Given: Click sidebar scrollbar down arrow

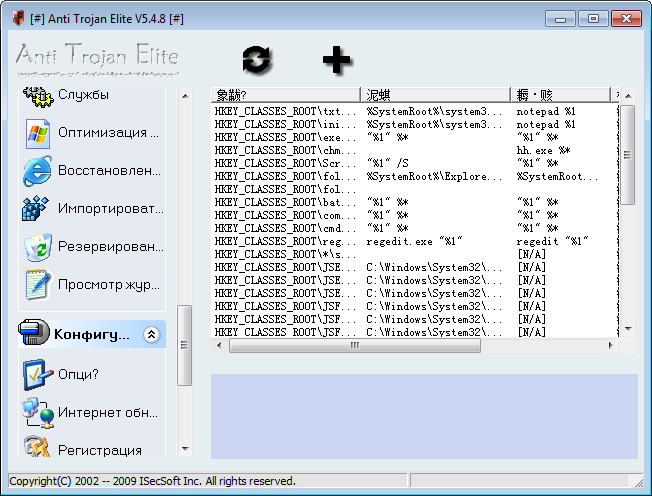Looking at the screenshot, I should point(185,449).
